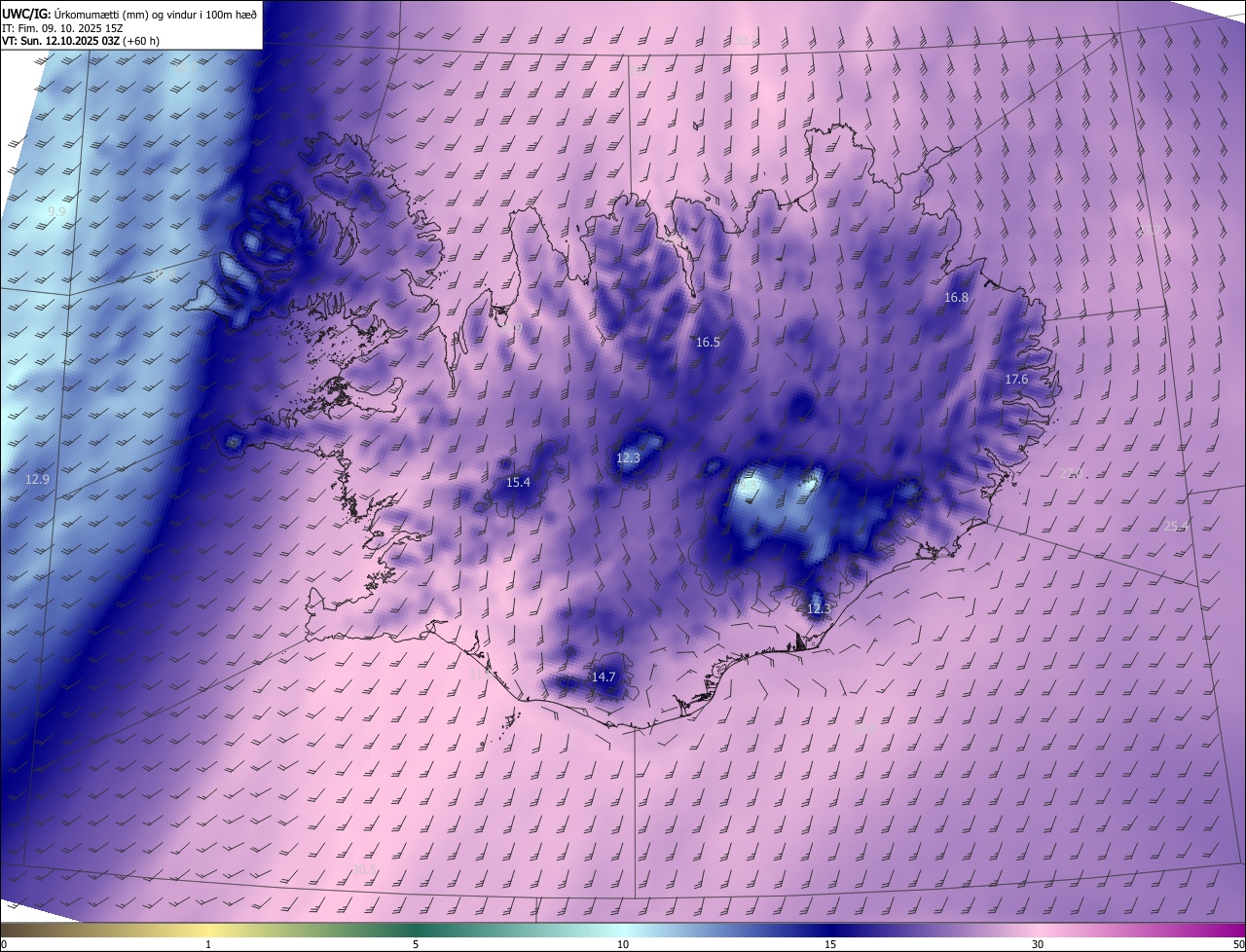Click the legend tick label '1'
This screenshot has height=952, width=1246.
208,944
